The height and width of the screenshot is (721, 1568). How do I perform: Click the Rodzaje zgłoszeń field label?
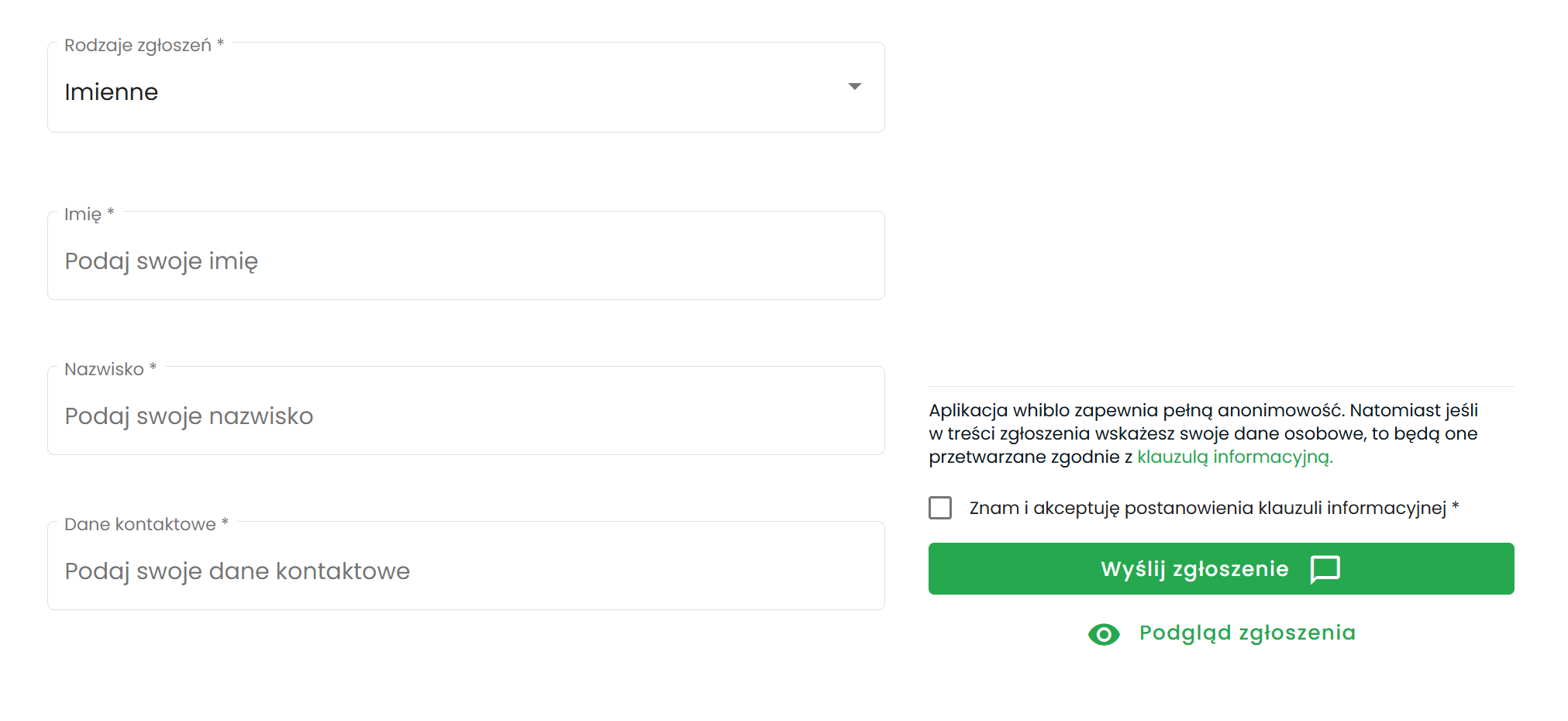click(x=137, y=46)
